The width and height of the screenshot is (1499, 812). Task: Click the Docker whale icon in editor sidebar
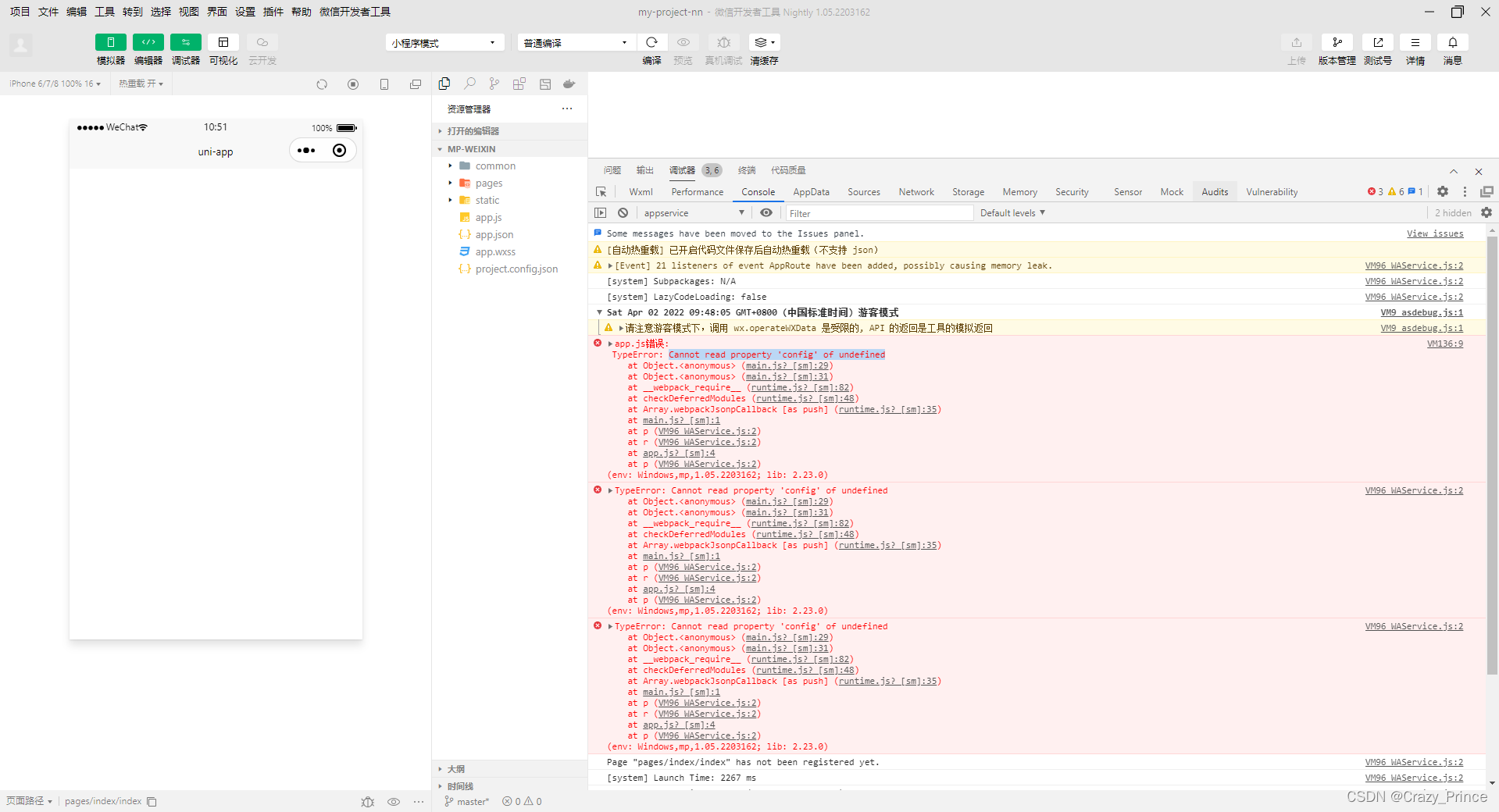point(569,84)
